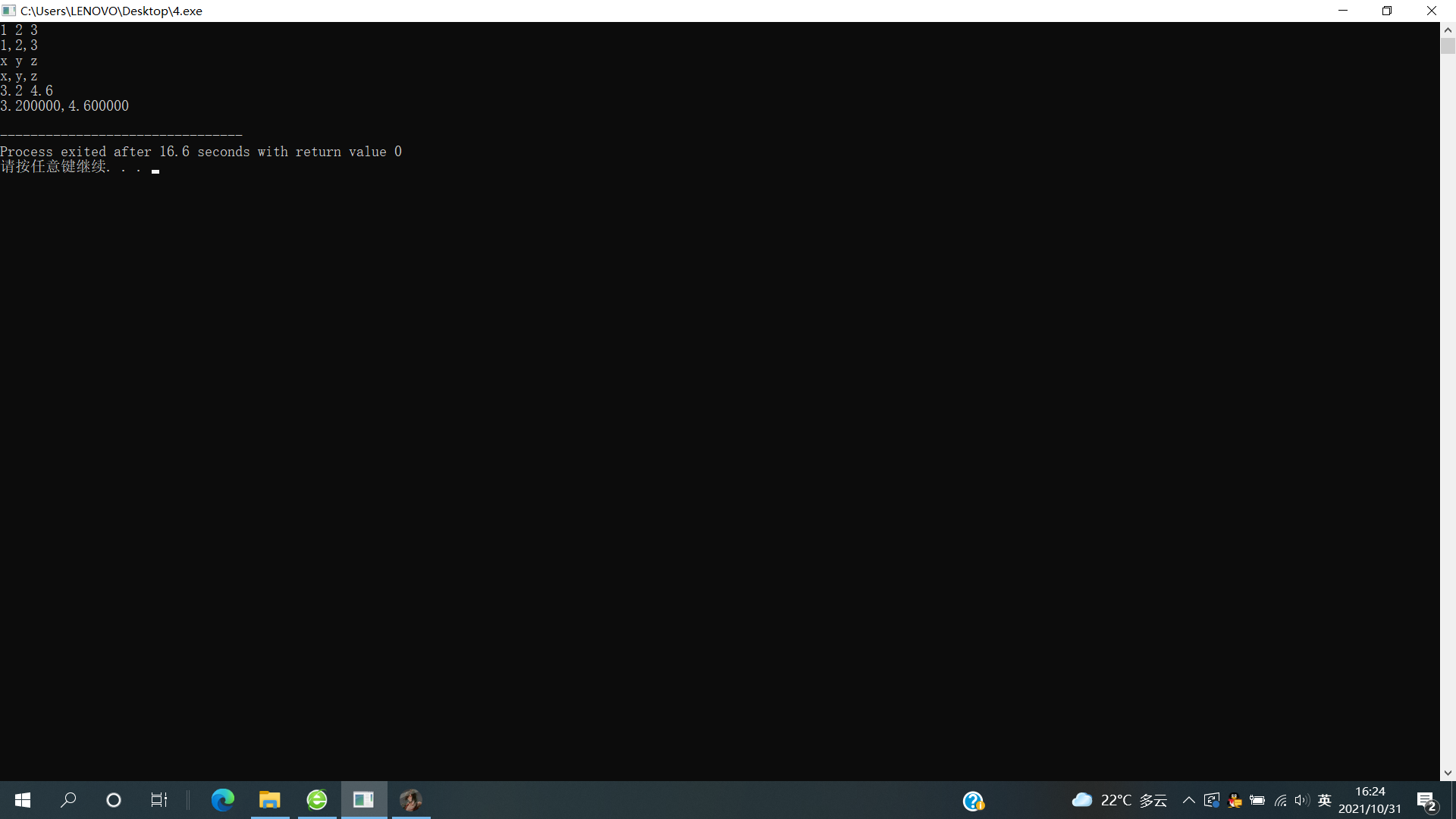Open the Windows Start menu
1456x819 pixels.
point(23,800)
